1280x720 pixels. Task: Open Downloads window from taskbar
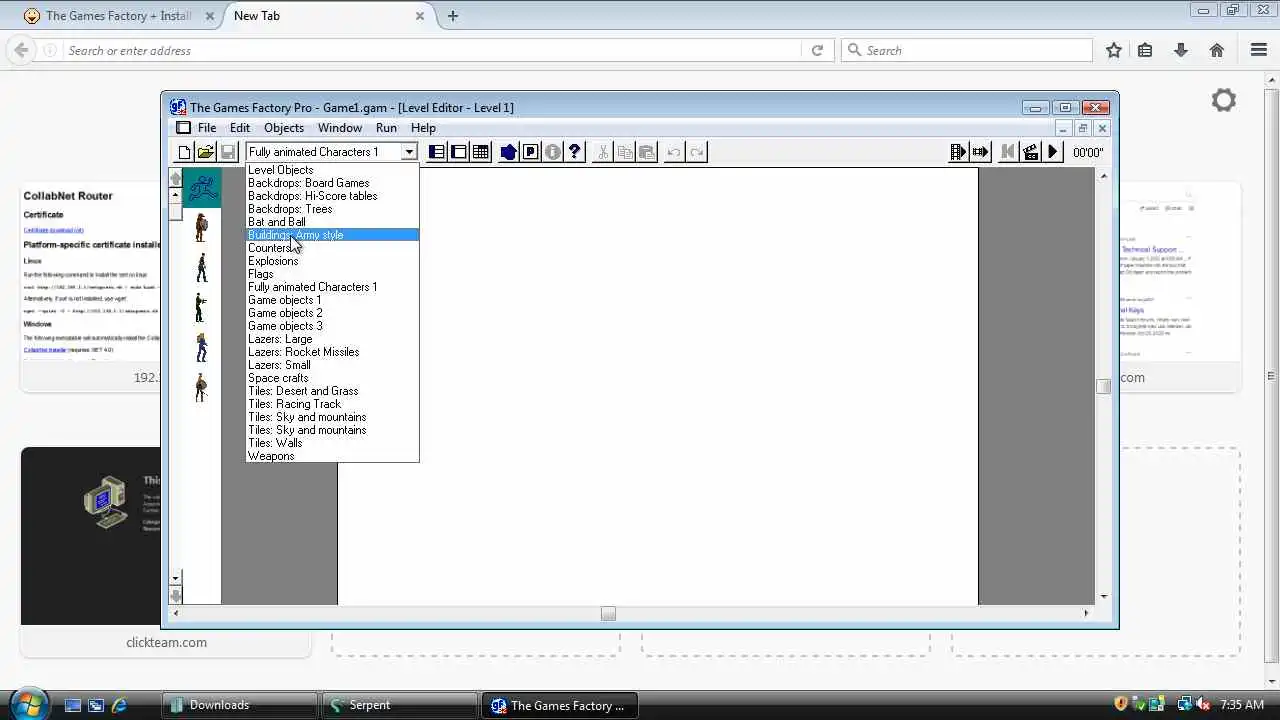[x=240, y=705]
